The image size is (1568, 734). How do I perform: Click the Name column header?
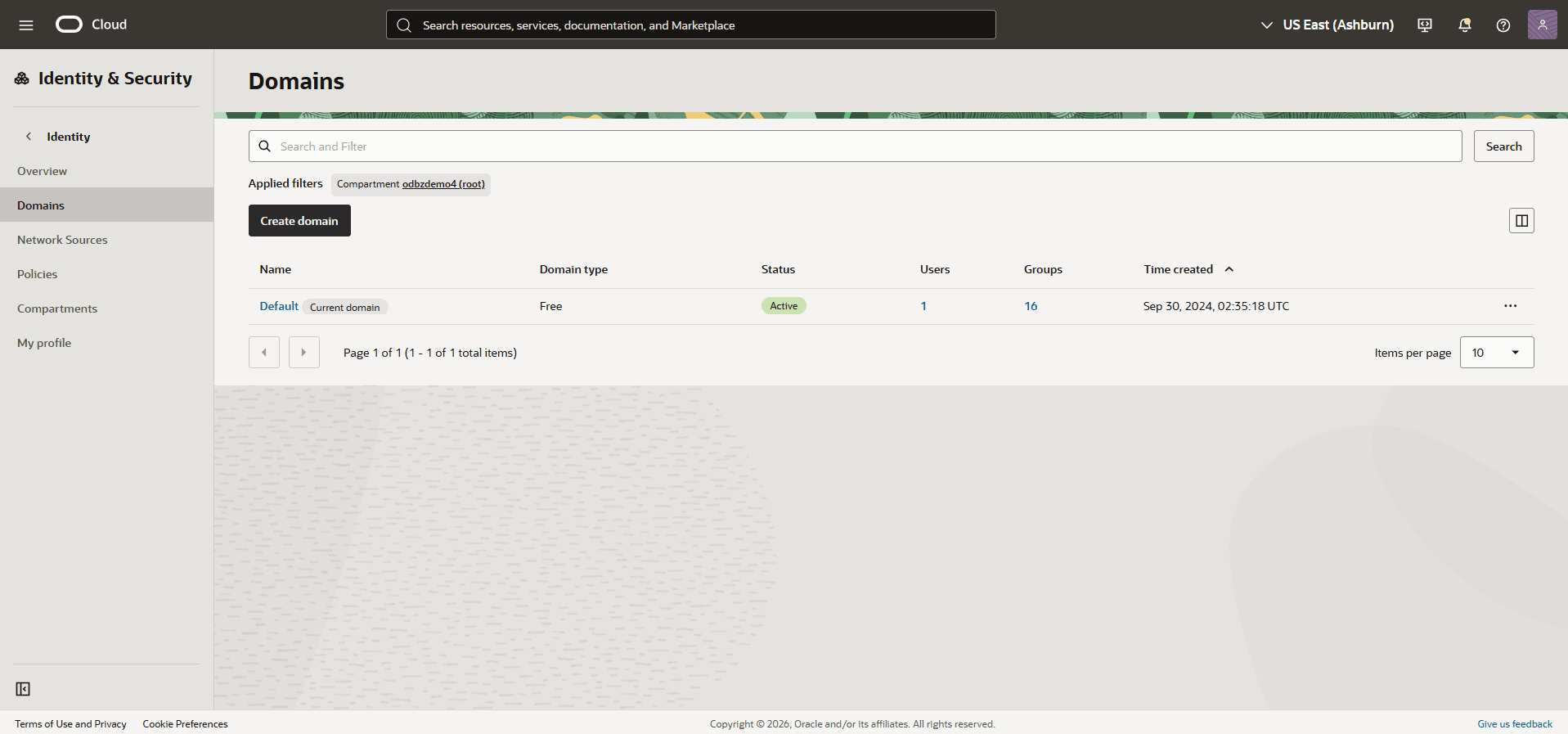pyautogui.click(x=276, y=269)
